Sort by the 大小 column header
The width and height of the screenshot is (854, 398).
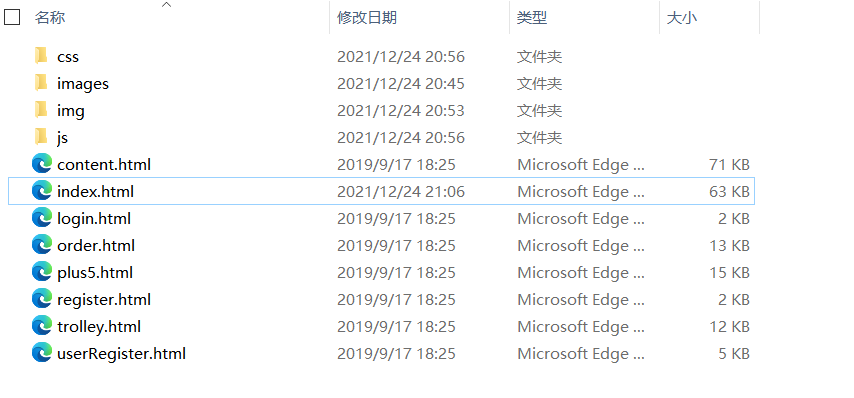(681, 17)
